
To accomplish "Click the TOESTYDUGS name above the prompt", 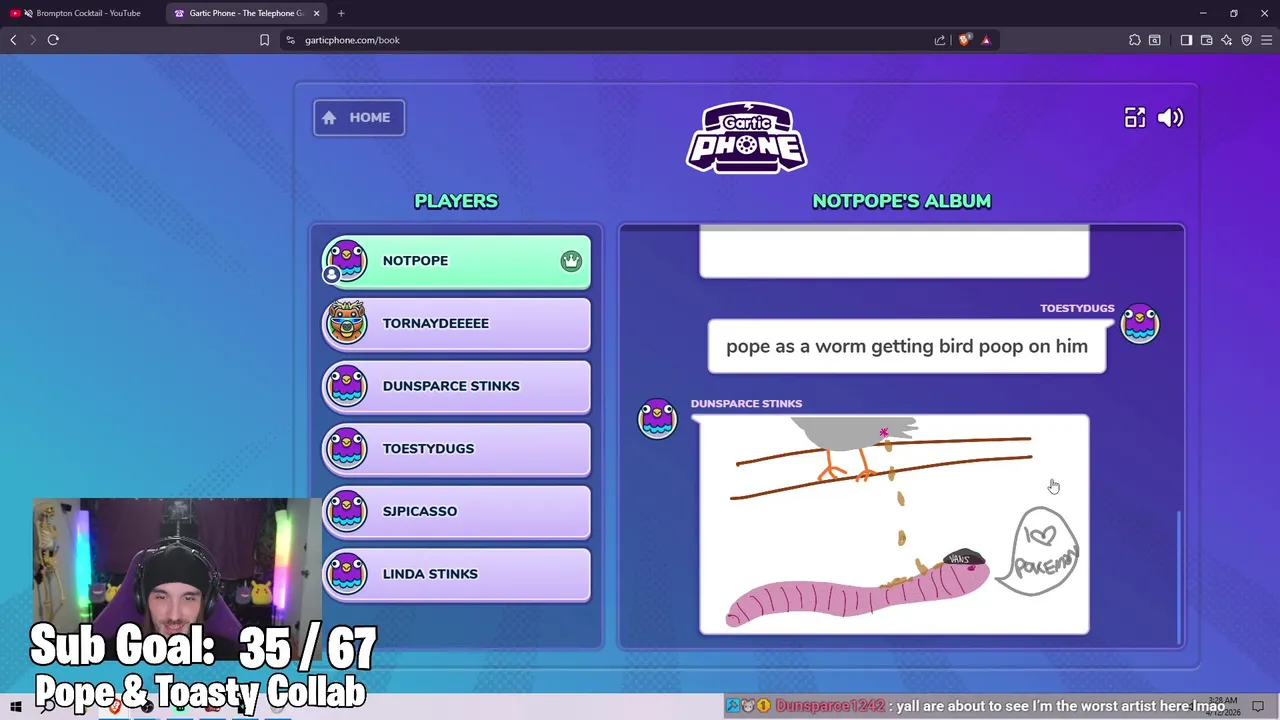I will 1077,308.
